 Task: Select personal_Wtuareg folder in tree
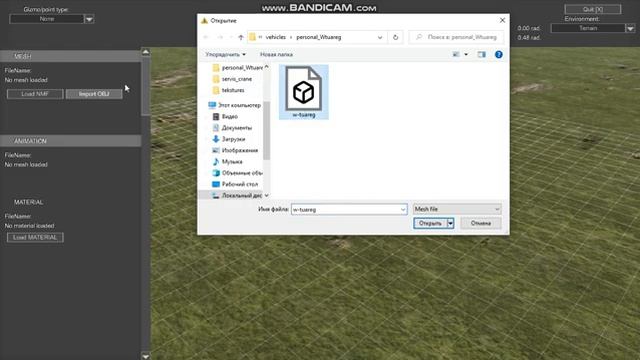[x=238, y=68]
